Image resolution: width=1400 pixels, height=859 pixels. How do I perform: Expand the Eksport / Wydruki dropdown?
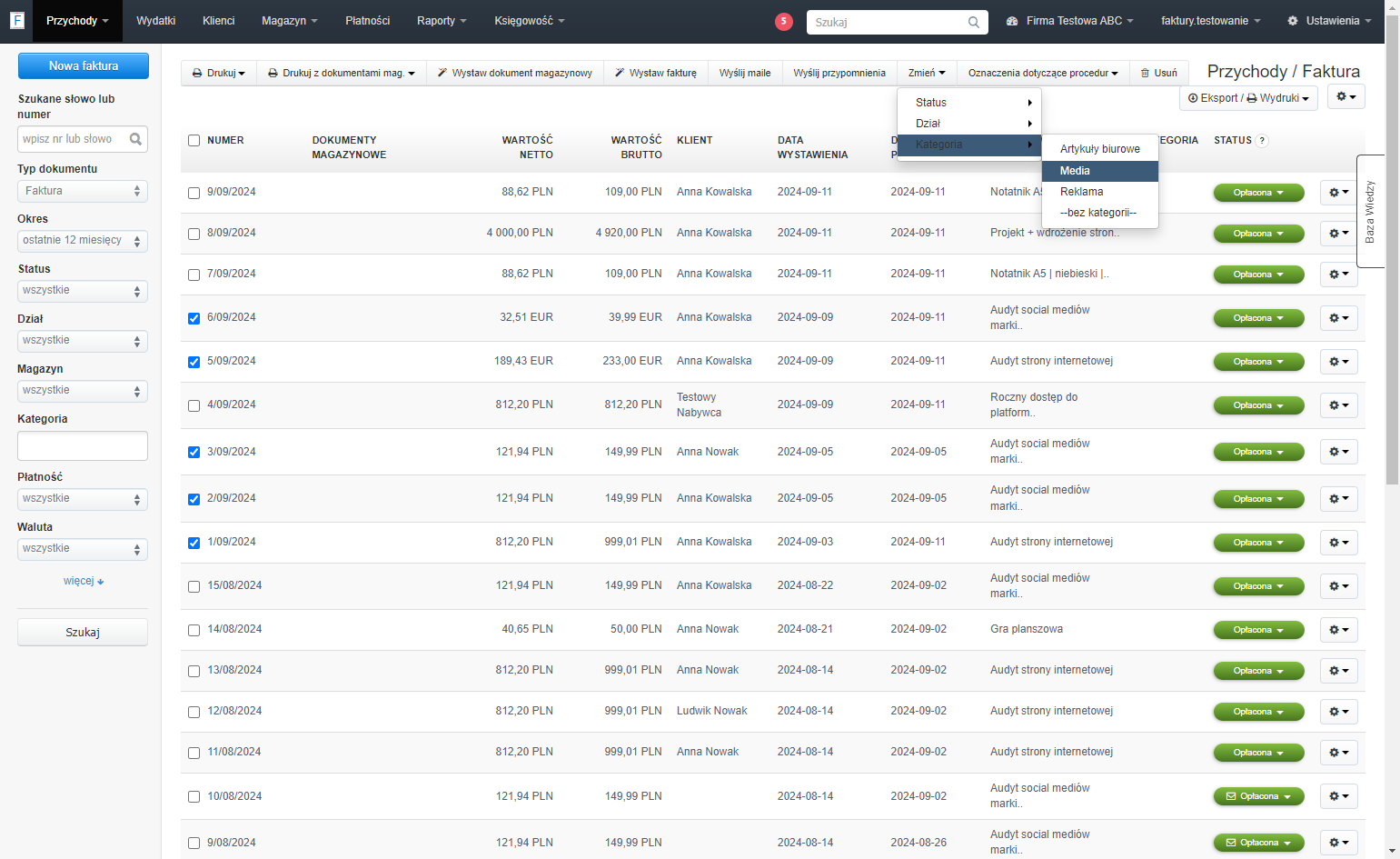coord(1249,98)
